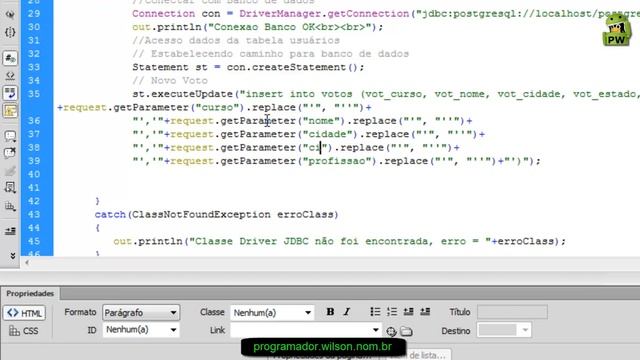
Task: Switch Properties panel to HTML mode
Action: pyautogui.click(x=24, y=313)
